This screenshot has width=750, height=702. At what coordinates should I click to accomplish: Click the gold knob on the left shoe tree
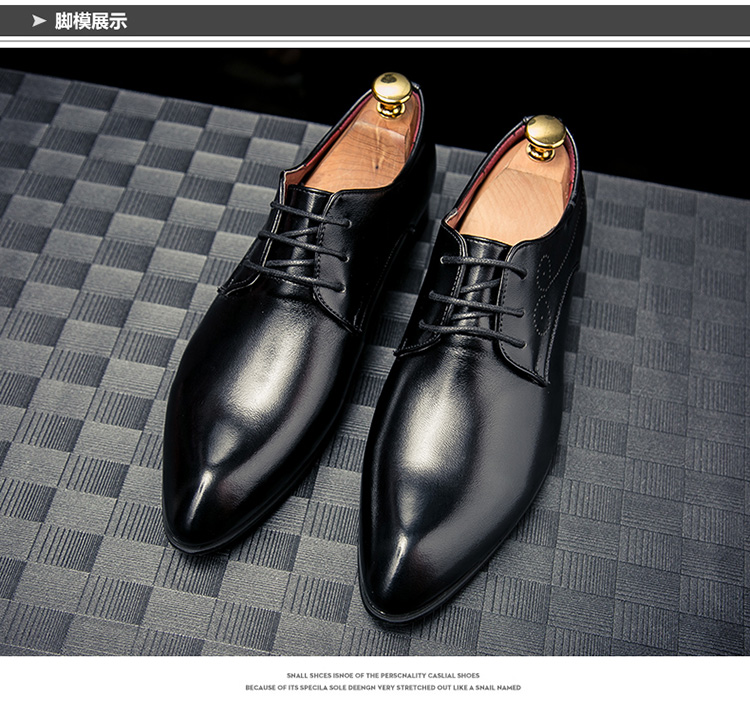392,92
